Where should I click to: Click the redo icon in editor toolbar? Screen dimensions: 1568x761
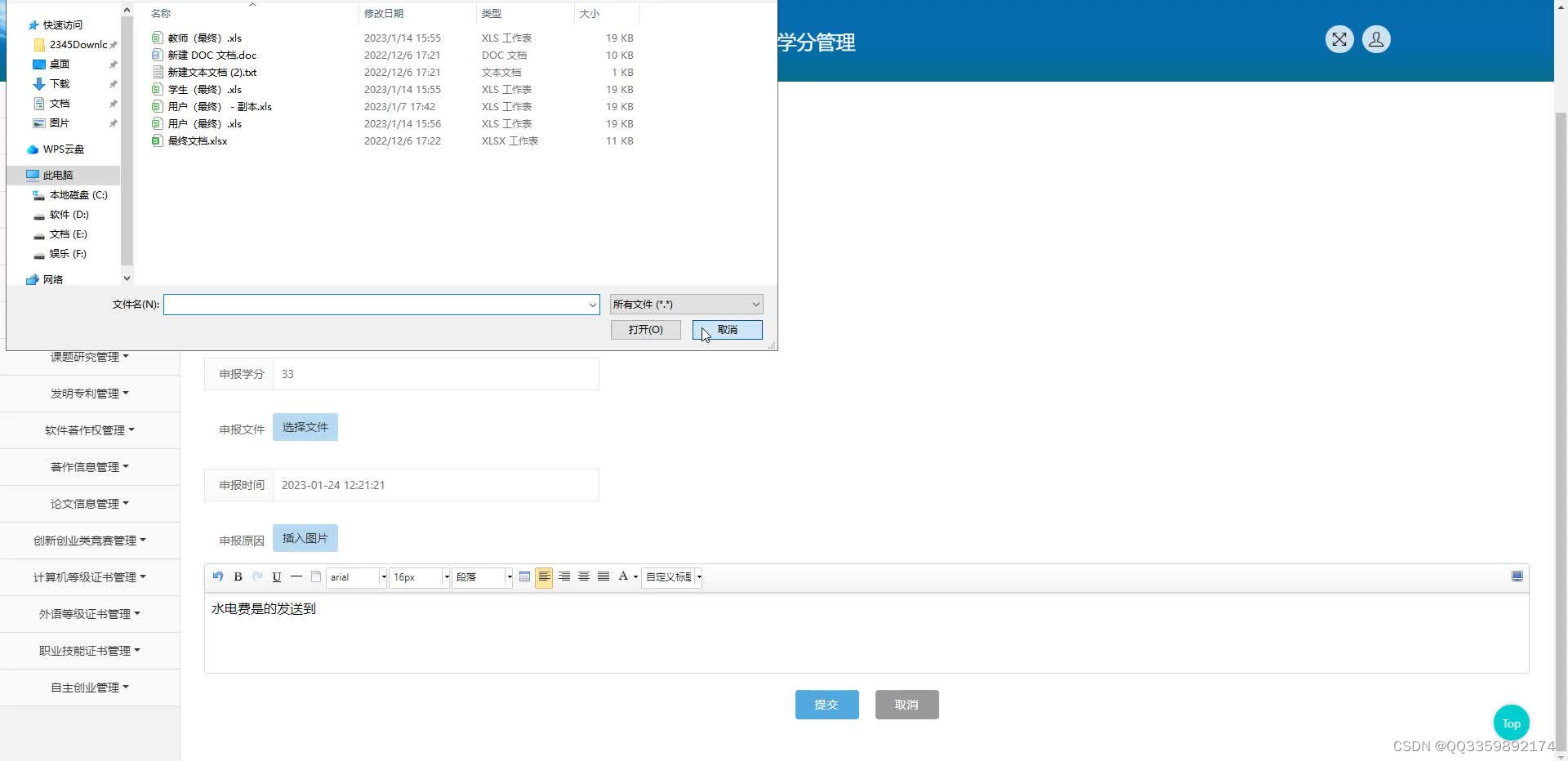click(257, 576)
